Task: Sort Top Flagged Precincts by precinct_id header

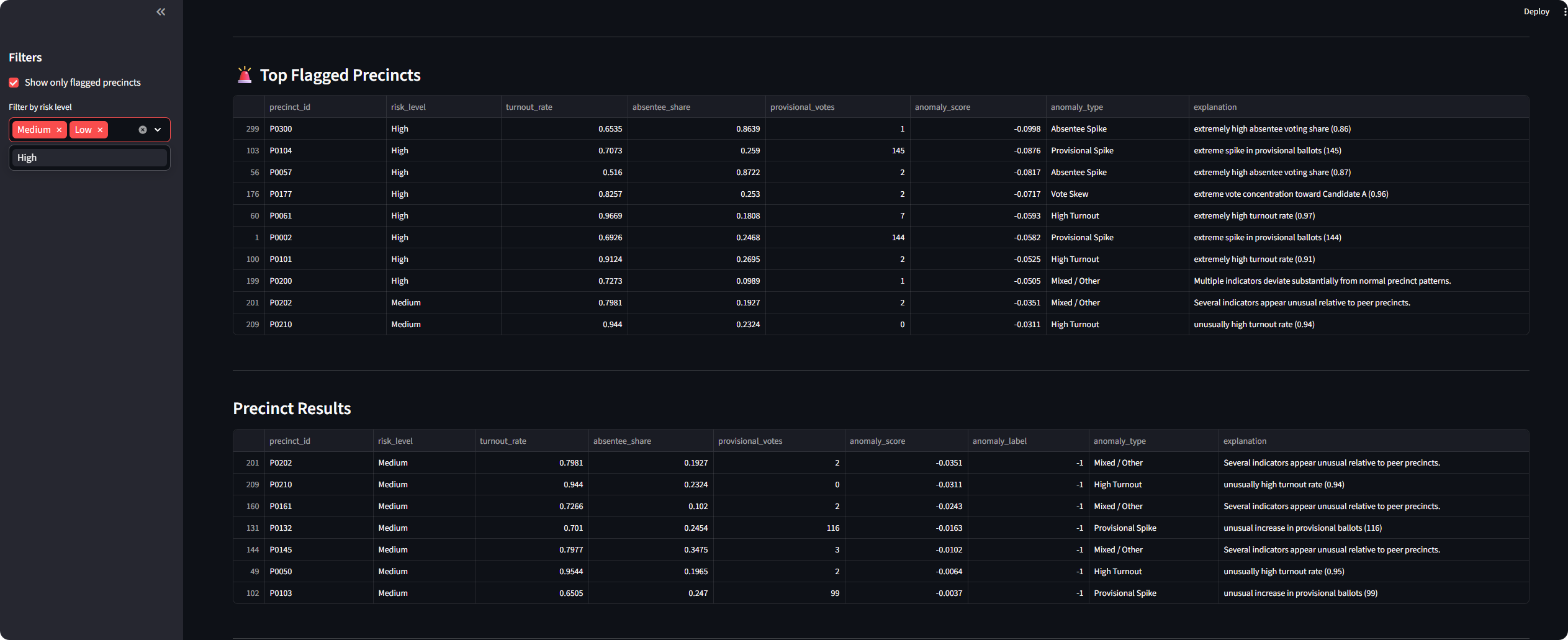Action: [x=325, y=107]
